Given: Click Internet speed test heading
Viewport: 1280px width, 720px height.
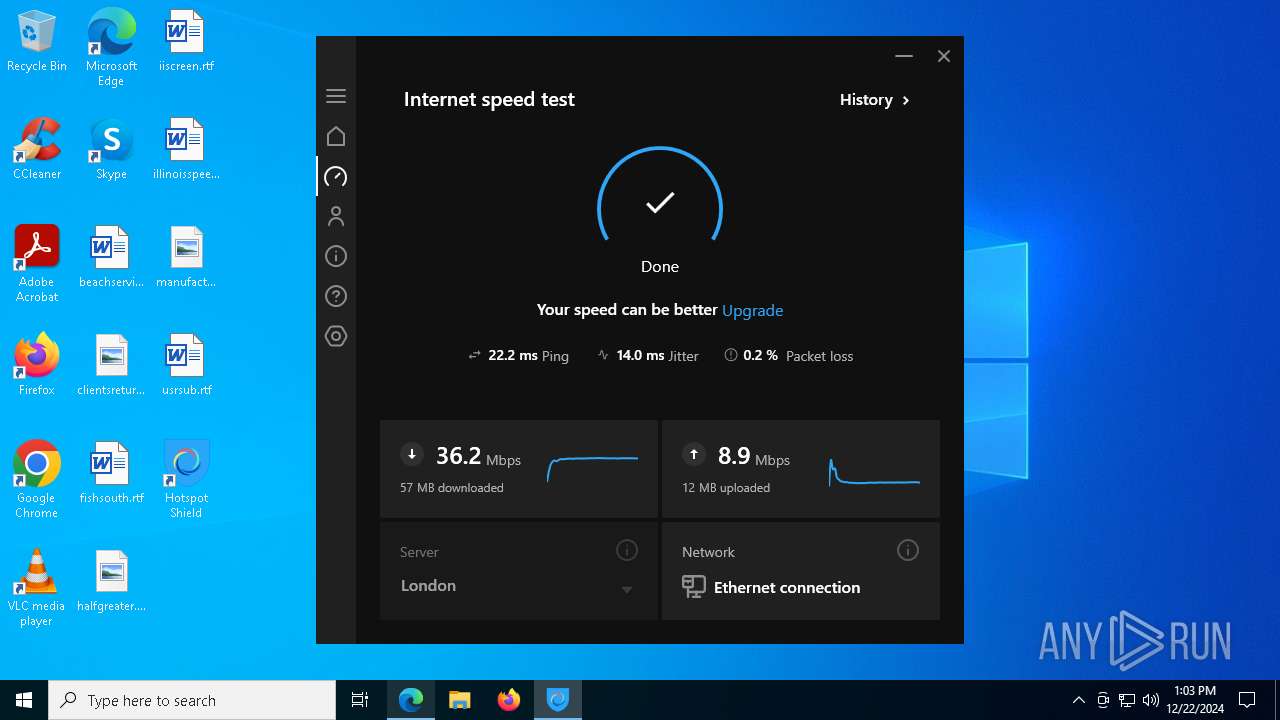Looking at the screenshot, I should [489, 99].
